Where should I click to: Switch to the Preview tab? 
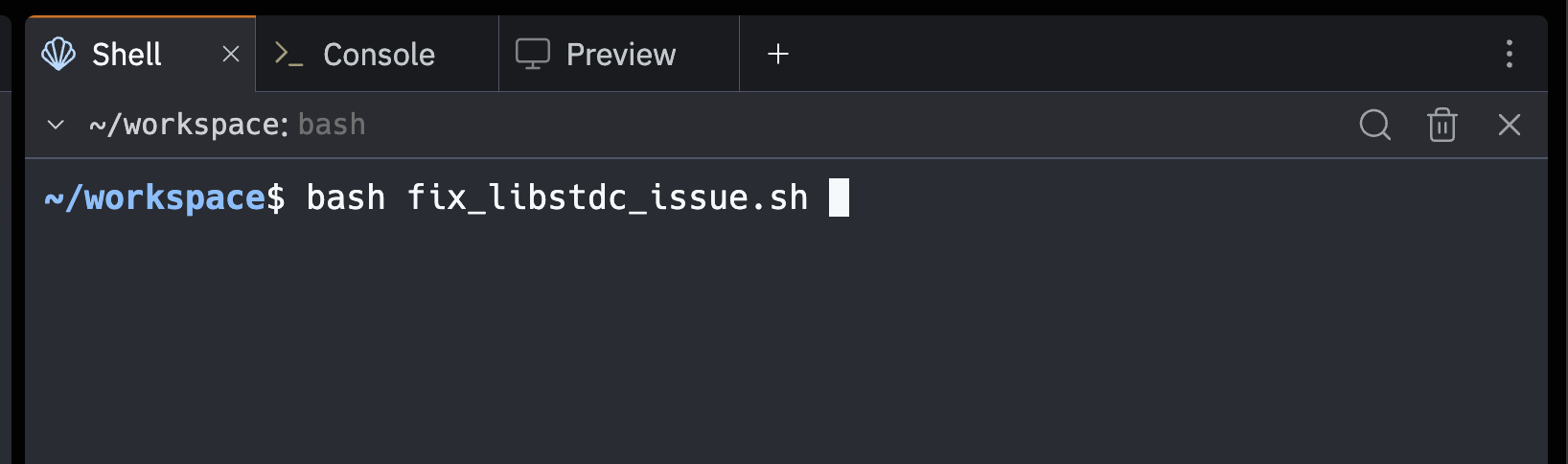[x=620, y=55]
